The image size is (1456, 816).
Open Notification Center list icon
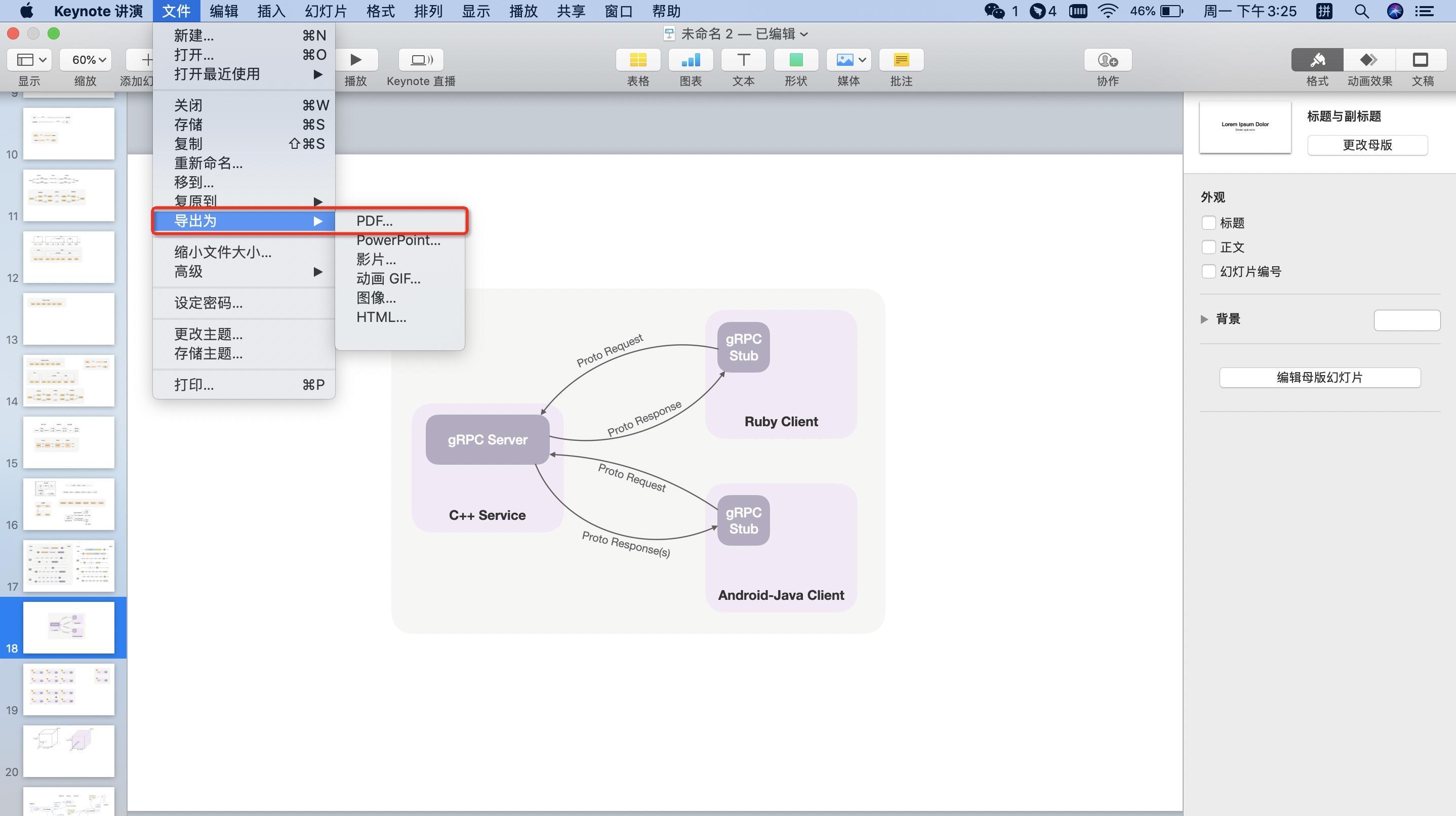point(1425,11)
